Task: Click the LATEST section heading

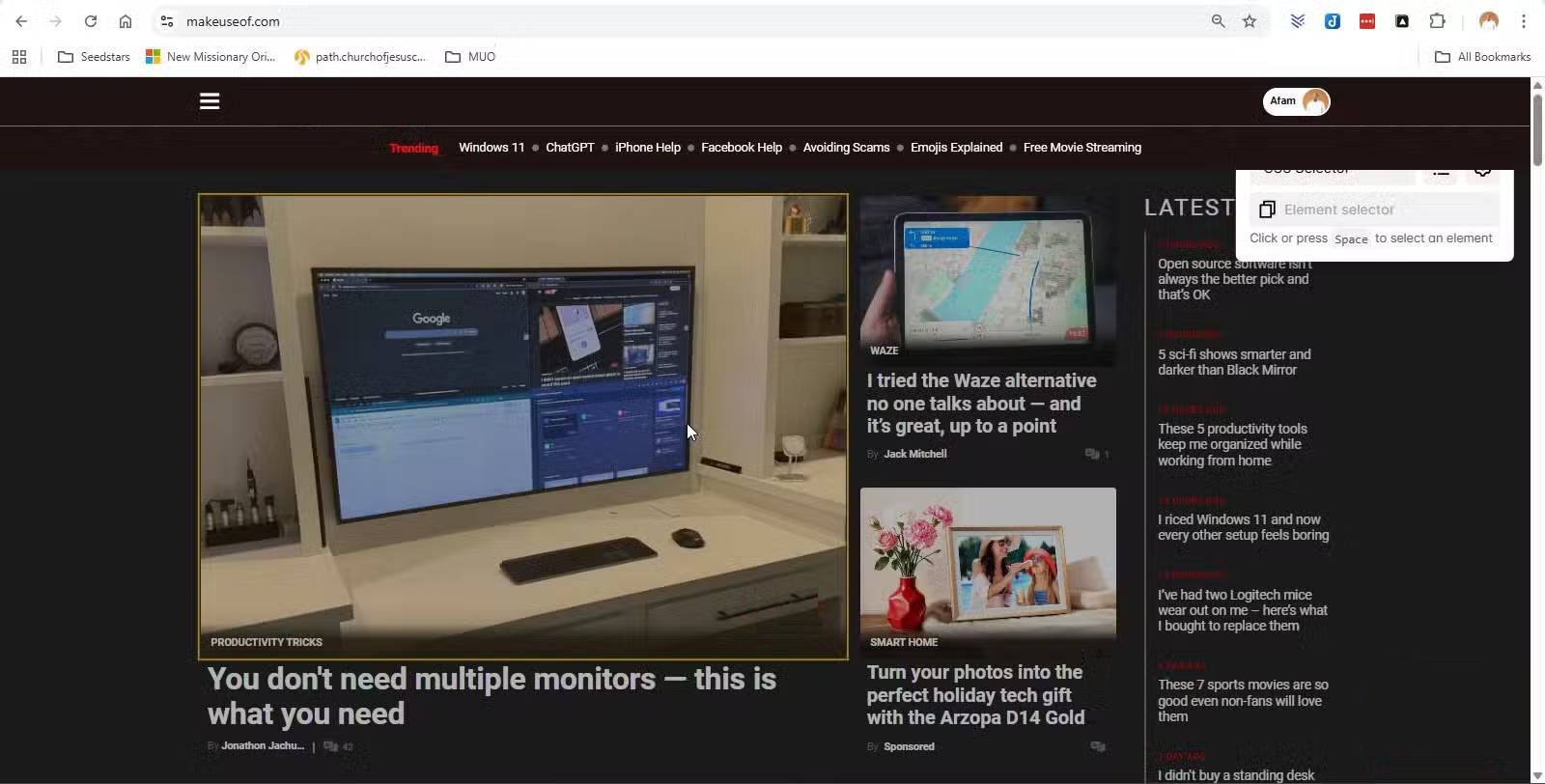Action: [x=1190, y=208]
